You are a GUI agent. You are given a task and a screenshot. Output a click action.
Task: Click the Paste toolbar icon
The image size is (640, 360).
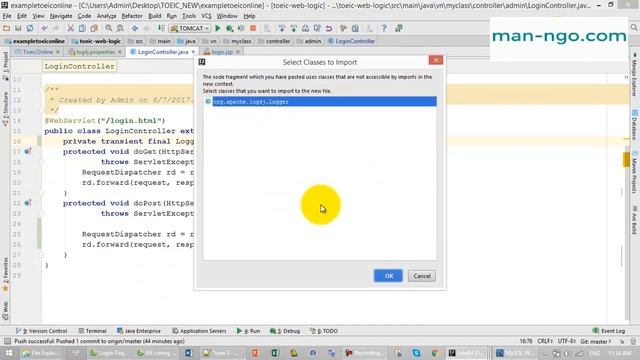[94, 28]
